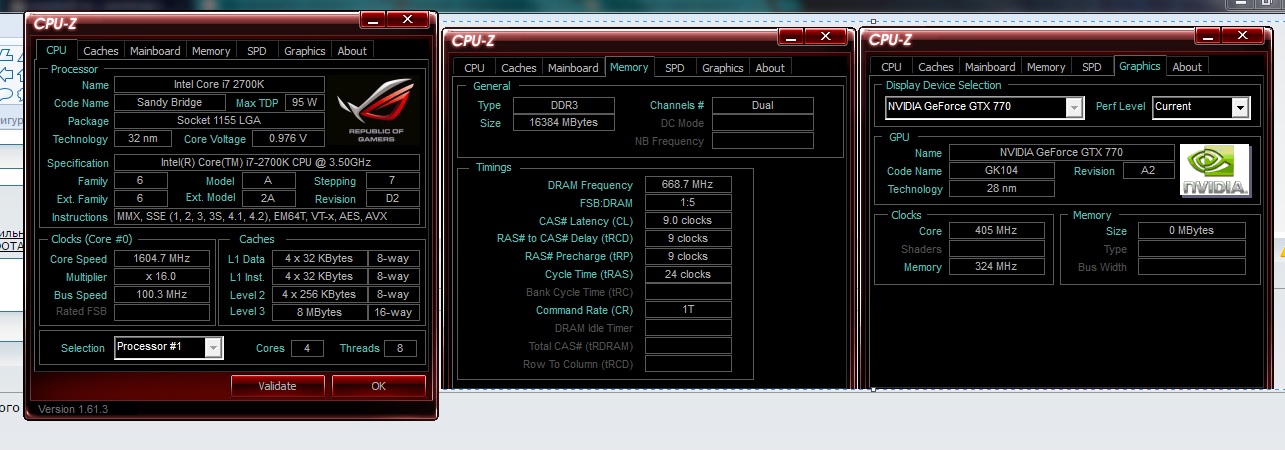Click the empty Rated FSB field
The height and width of the screenshot is (450, 1285).
(x=162, y=312)
